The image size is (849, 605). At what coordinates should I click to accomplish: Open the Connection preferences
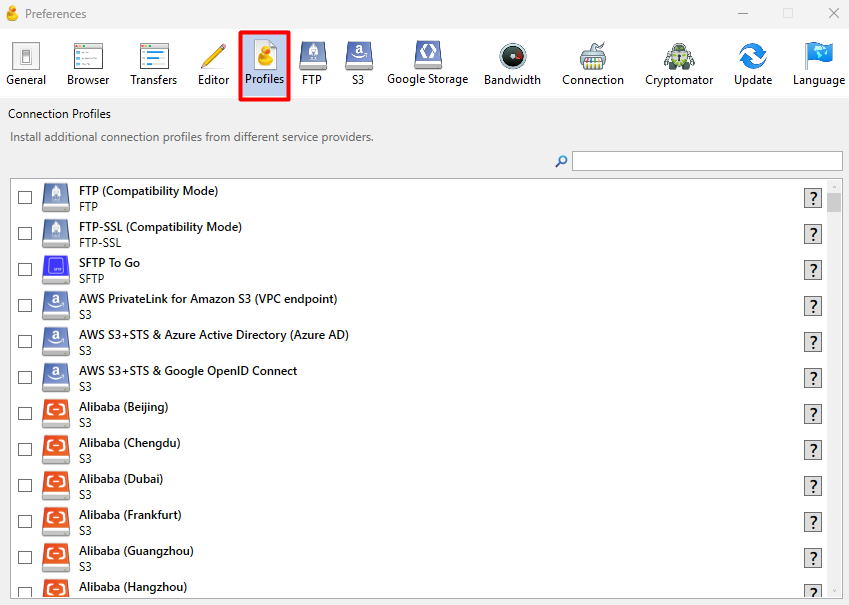point(593,64)
